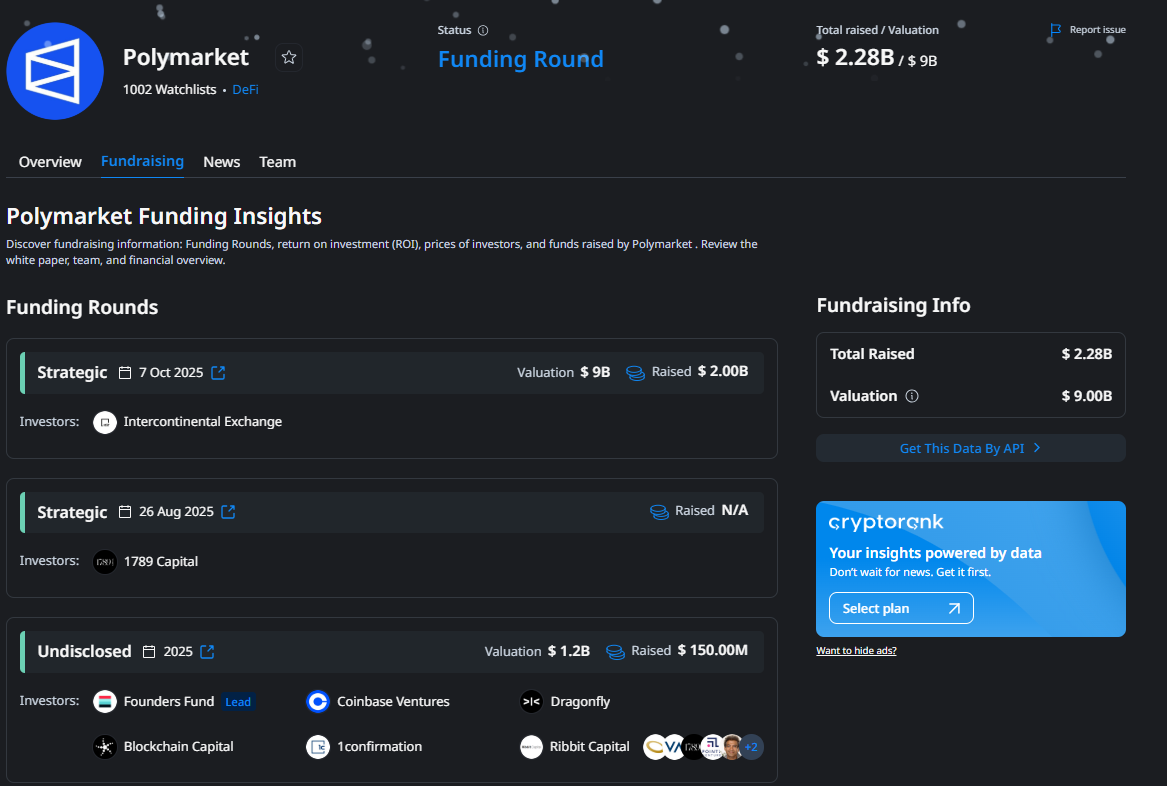The height and width of the screenshot is (786, 1167).
Task: Open external link for 7 Oct 2025 round
Action: (218, 373)
